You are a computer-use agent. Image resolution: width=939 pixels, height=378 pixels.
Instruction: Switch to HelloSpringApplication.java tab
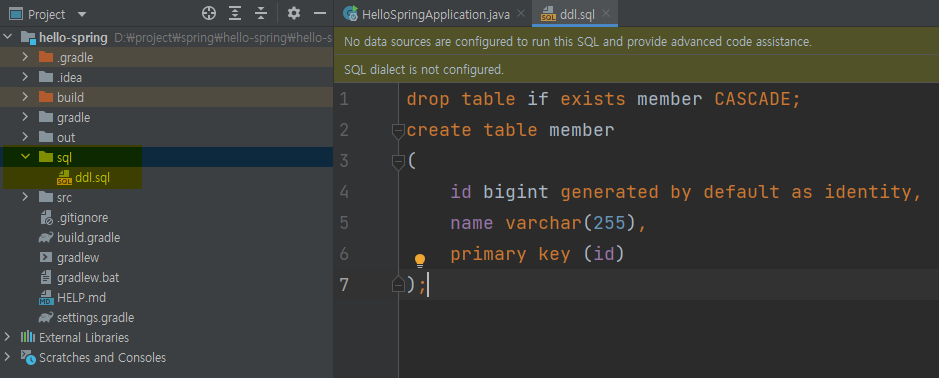(435, 14)
